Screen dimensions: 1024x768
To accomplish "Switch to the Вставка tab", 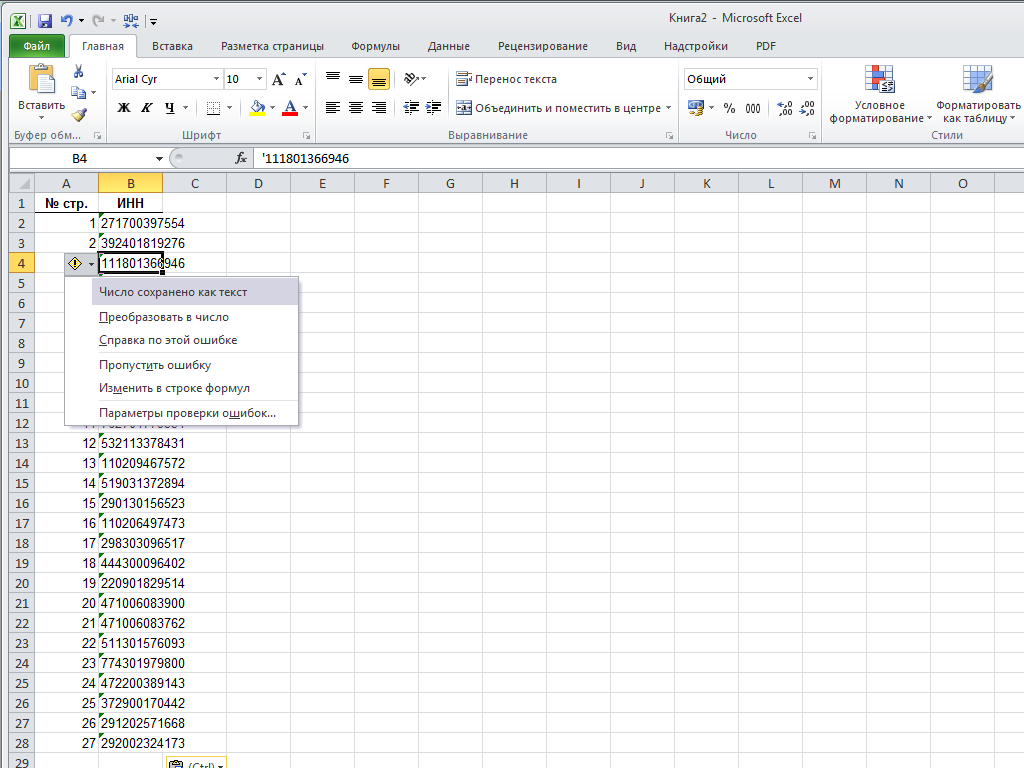I will (172, 46).
